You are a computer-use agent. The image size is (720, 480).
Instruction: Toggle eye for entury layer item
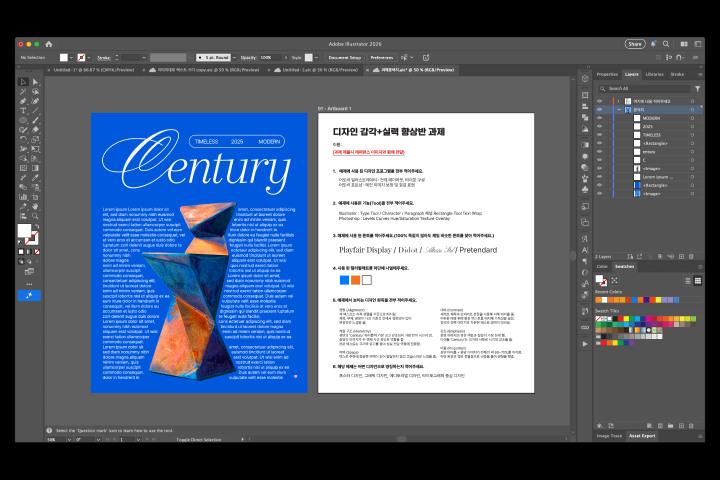tap(599, 152)
